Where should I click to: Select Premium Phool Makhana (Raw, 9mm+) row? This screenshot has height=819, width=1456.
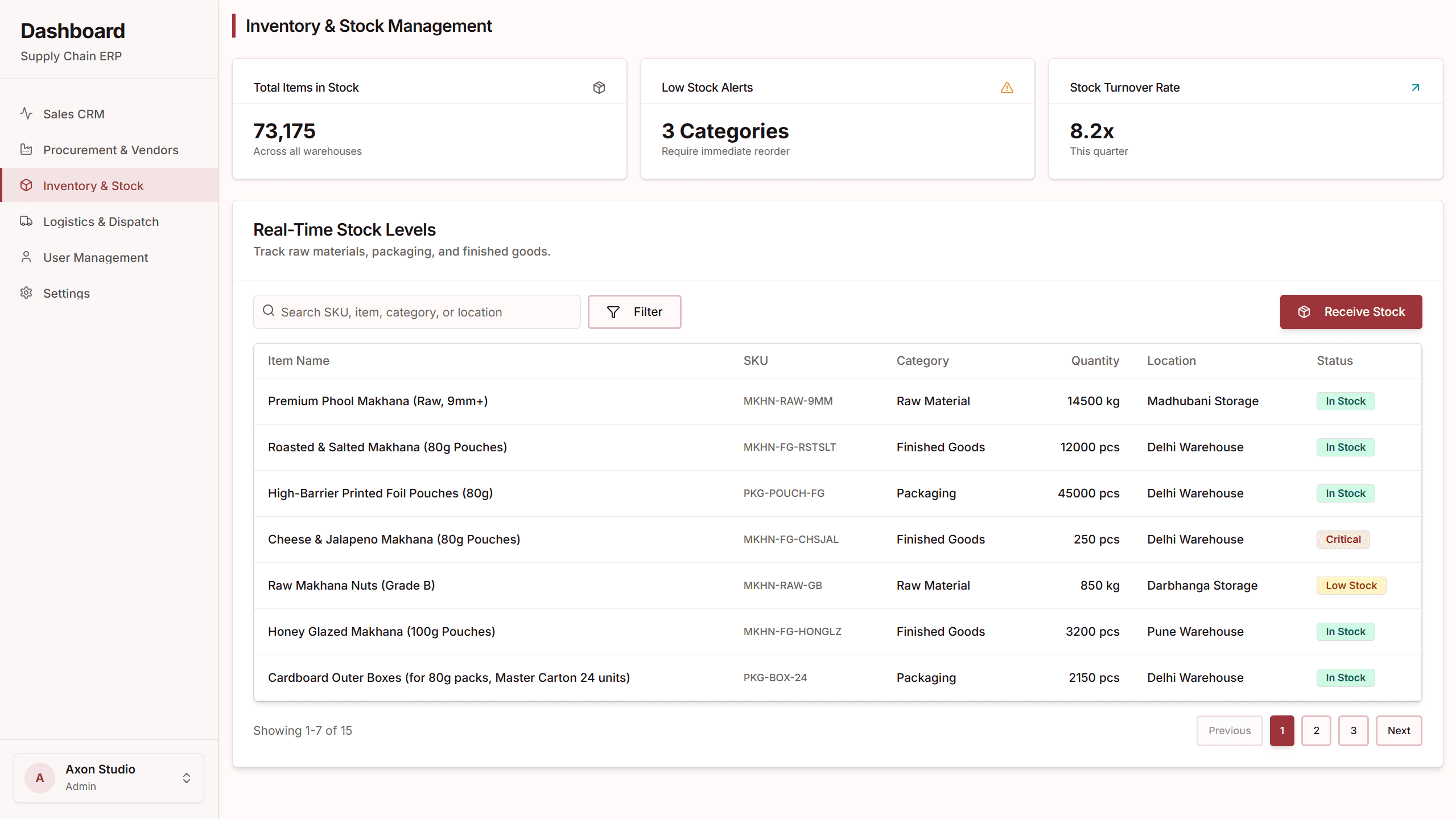click(838, 401)
